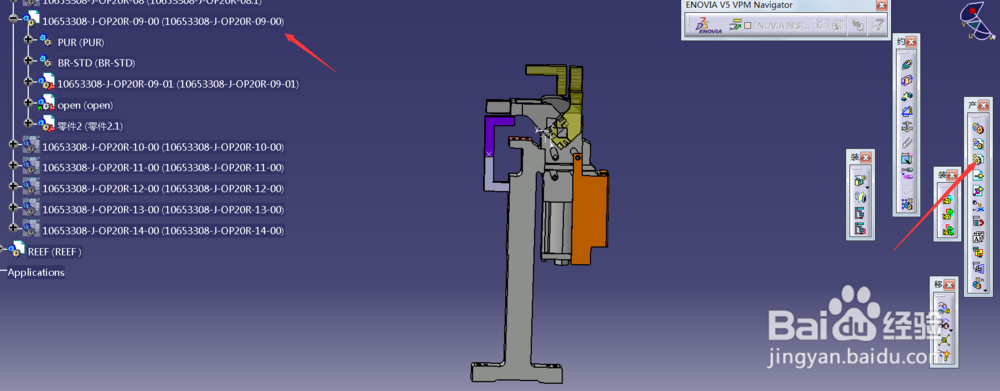Select 10653308-J-OP20R-09-01 in the tree
The width and height of the screenshot is (1000, 391).
pyautogui.click(x=178, y=84)
